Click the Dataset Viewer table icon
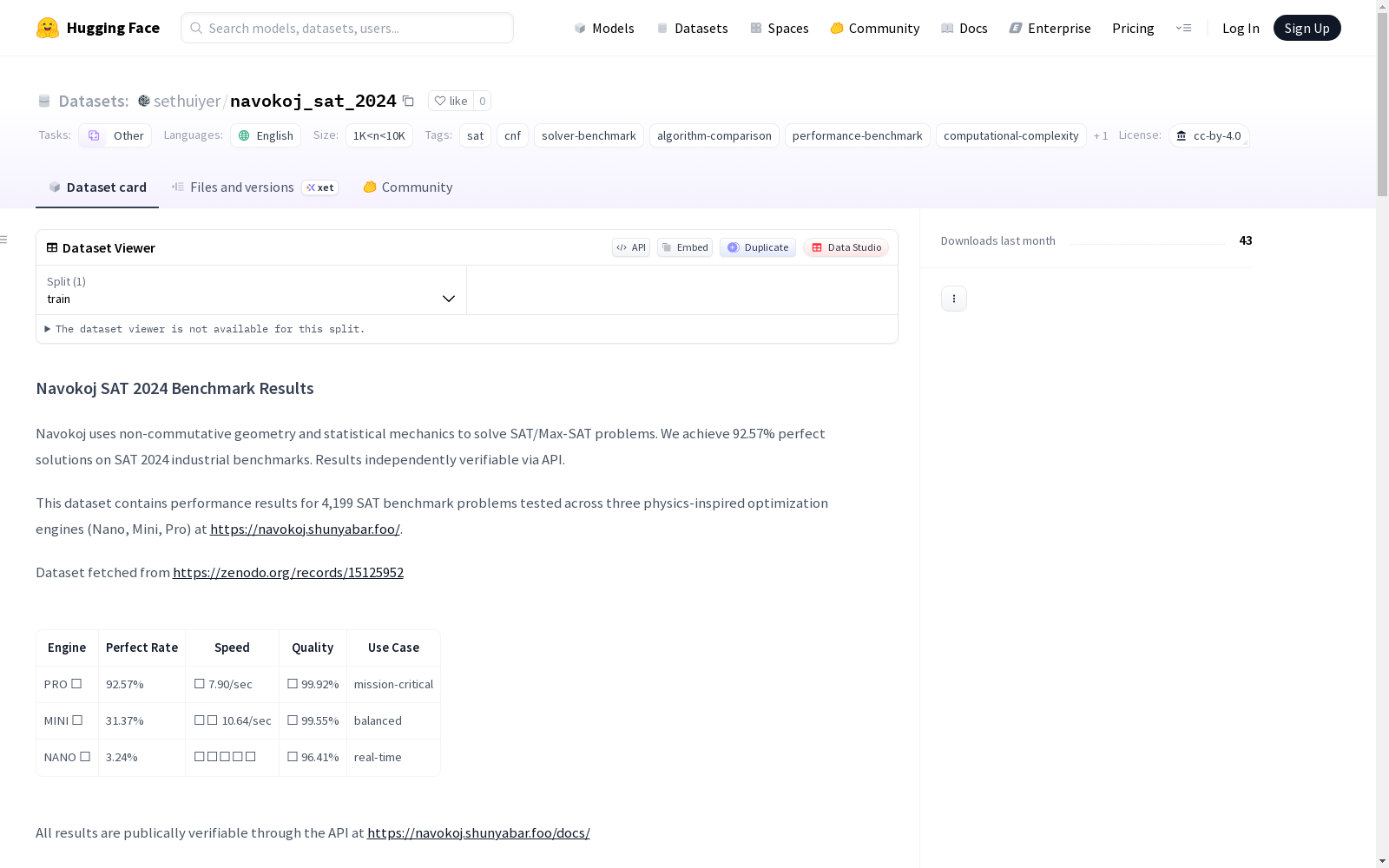Screen dimensions: 1389x868 [x=52, y=247]
